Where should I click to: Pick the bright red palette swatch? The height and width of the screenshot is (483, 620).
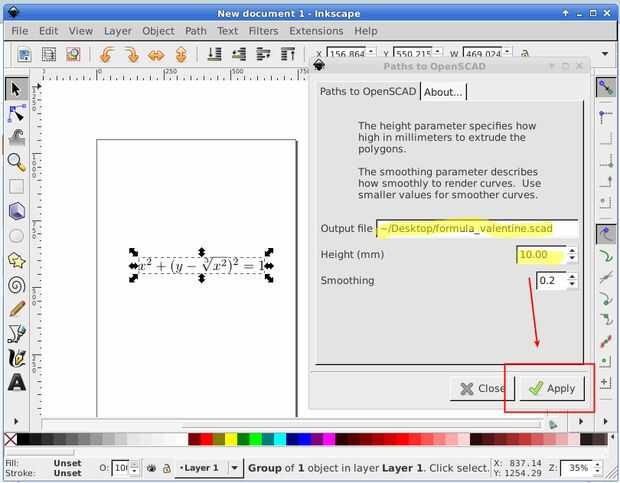(206, 439)
